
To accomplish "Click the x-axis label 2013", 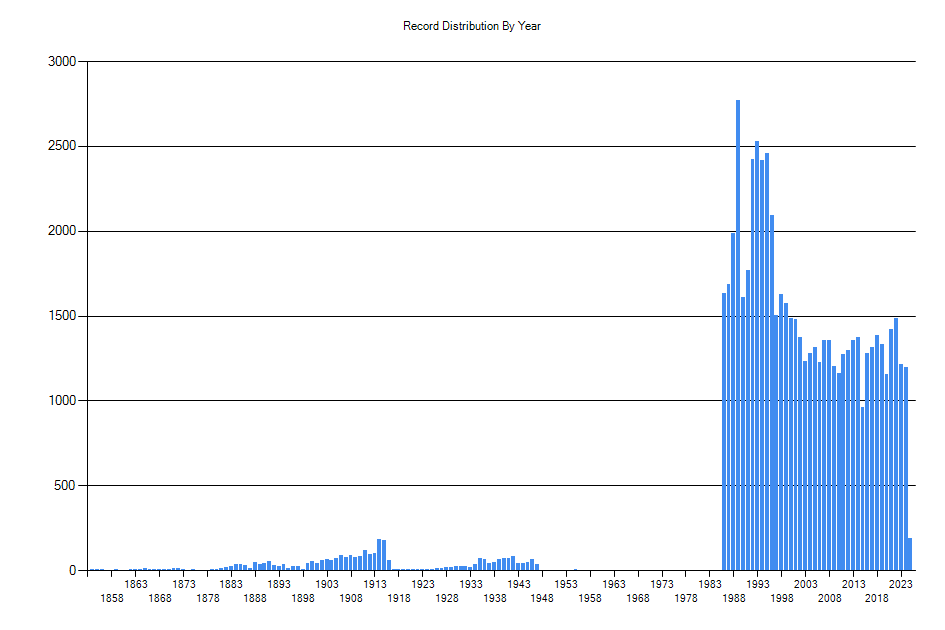I will [853, 584].
